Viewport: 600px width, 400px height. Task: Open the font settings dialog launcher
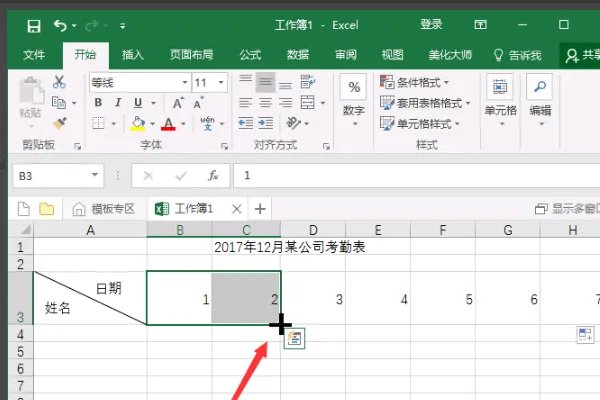tap(225, 146)
